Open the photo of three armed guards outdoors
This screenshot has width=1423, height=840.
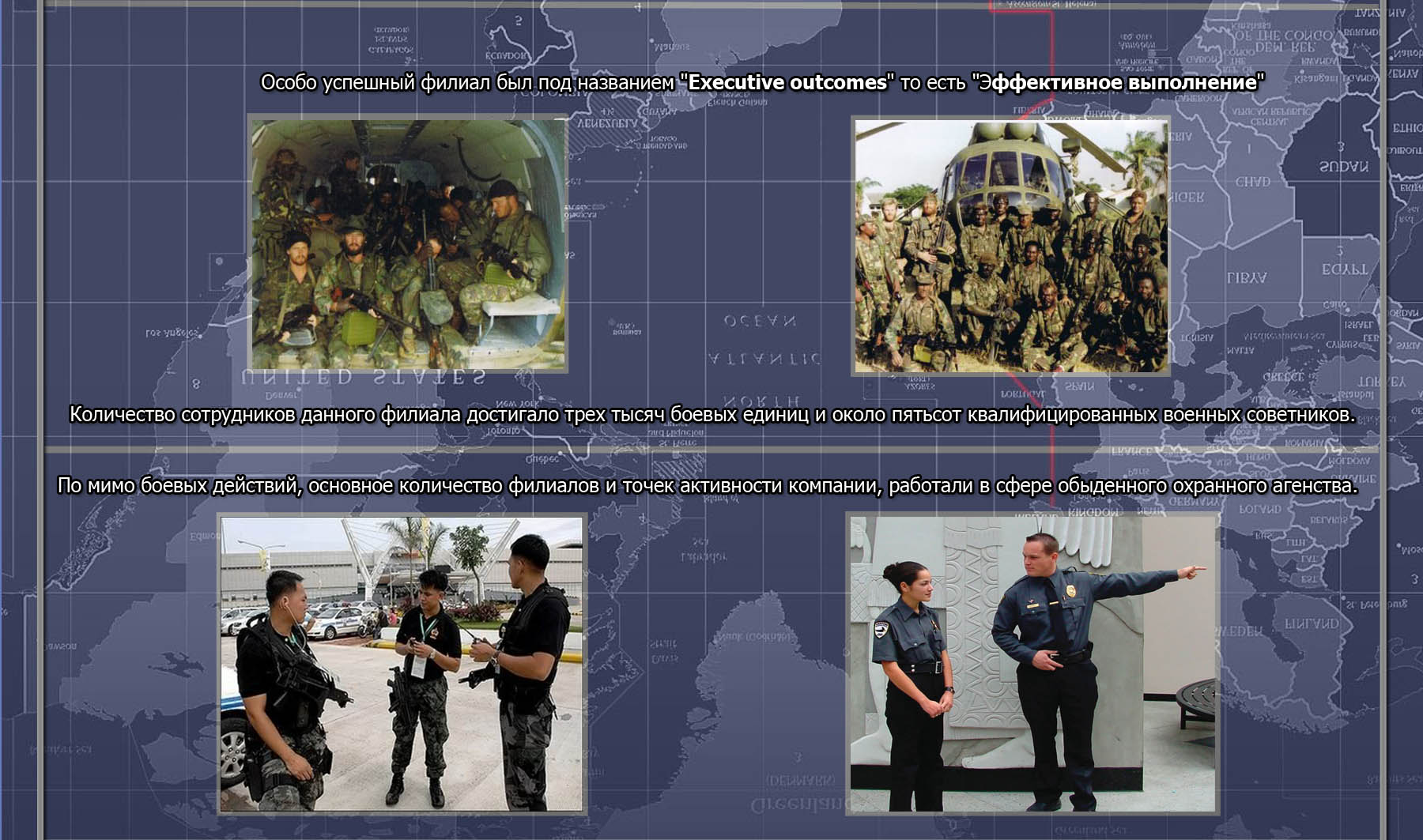pos(402,664)
